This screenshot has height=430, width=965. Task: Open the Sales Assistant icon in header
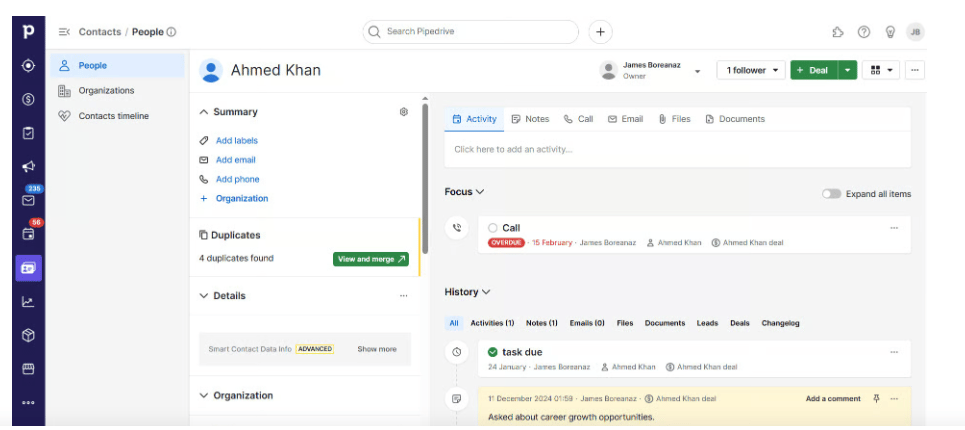[838, 32]
